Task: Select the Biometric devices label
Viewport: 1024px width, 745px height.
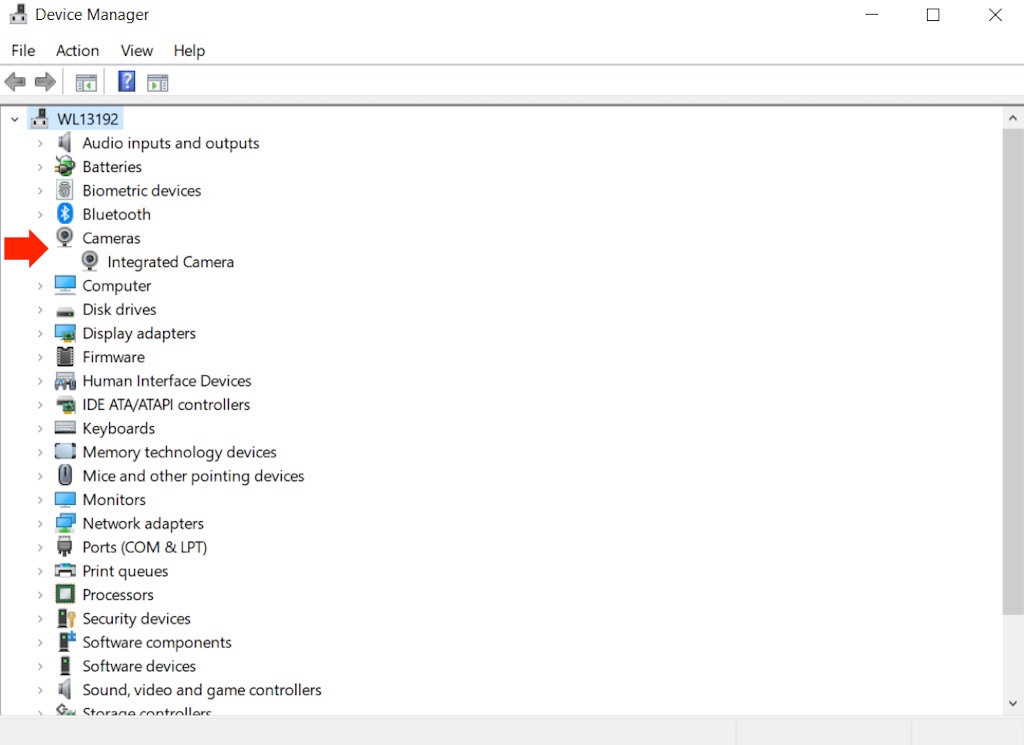Action: pos(142,191)
